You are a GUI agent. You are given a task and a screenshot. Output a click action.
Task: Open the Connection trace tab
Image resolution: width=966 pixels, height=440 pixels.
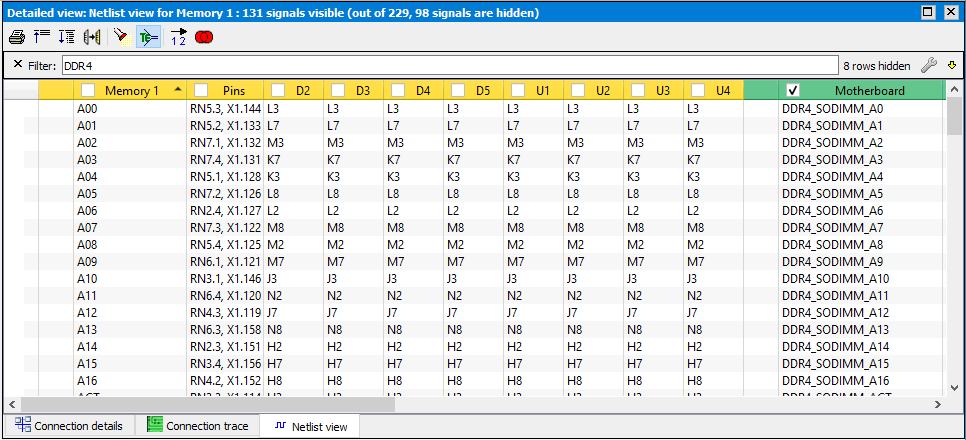click(196, 426)
